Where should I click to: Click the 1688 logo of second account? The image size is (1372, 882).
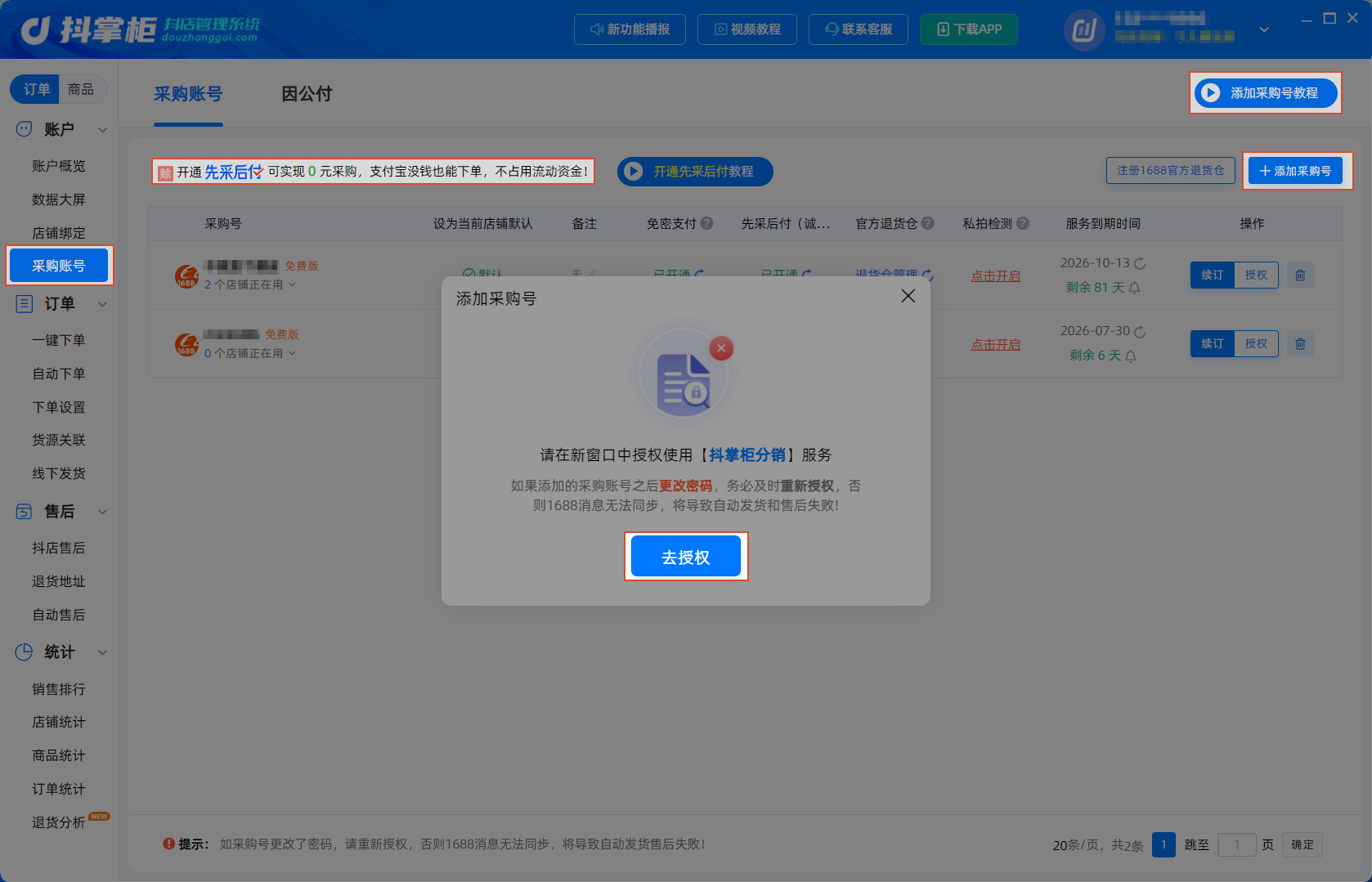pos(187,344)
